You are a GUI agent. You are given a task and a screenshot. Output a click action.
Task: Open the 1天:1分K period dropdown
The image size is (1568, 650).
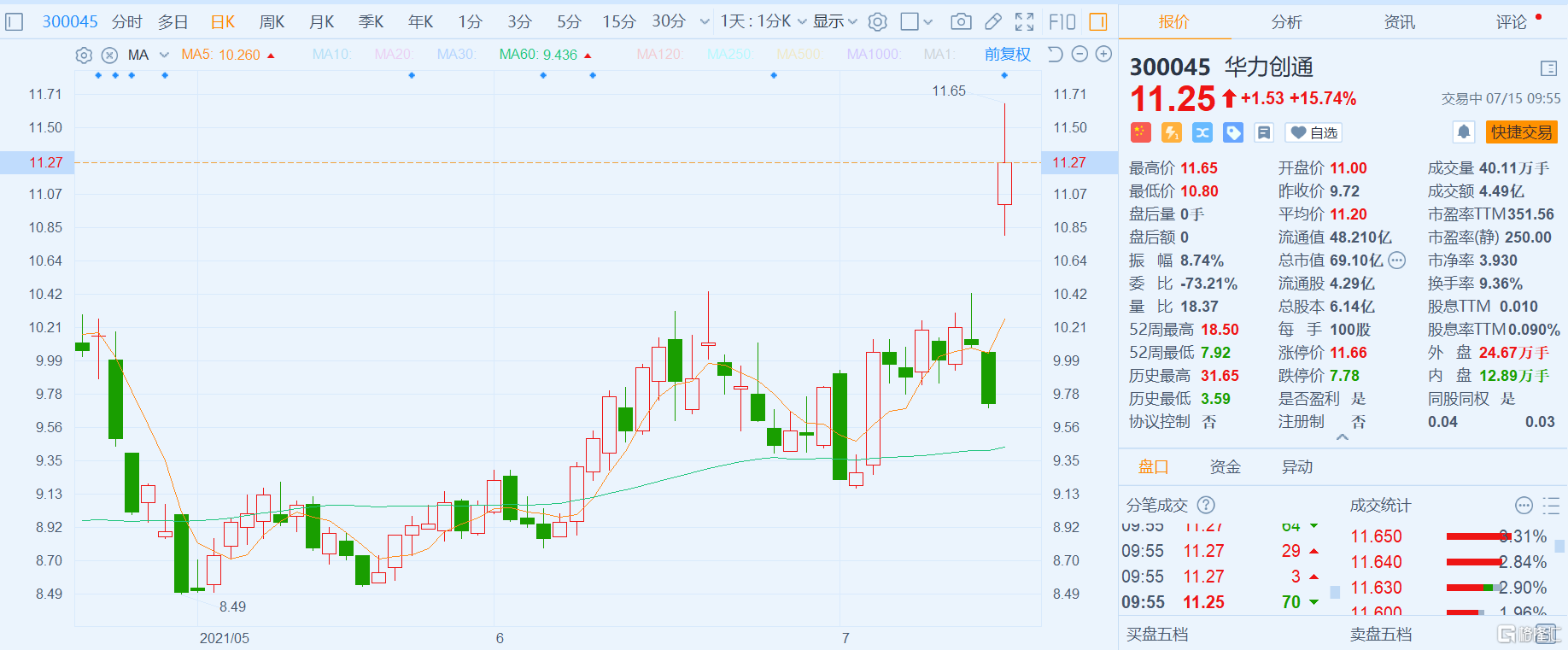click(x=763, y=21)
